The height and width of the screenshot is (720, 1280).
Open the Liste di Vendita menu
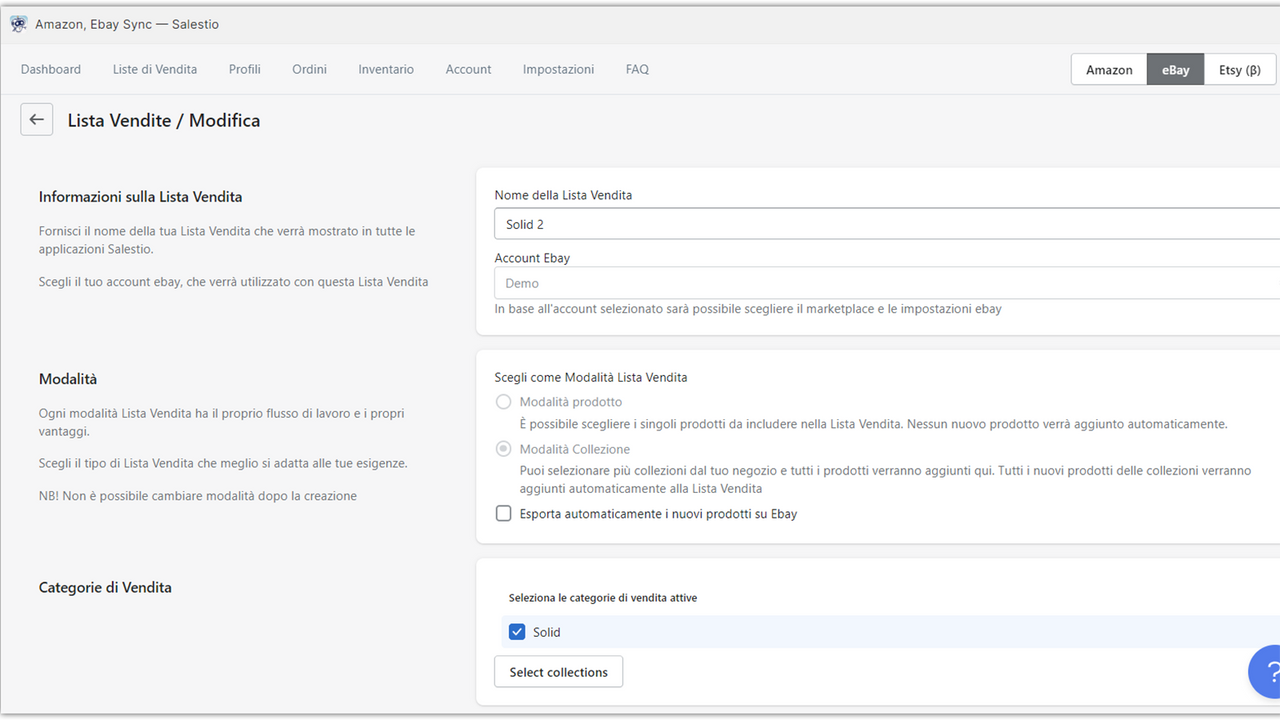click(x=155, y=69)
